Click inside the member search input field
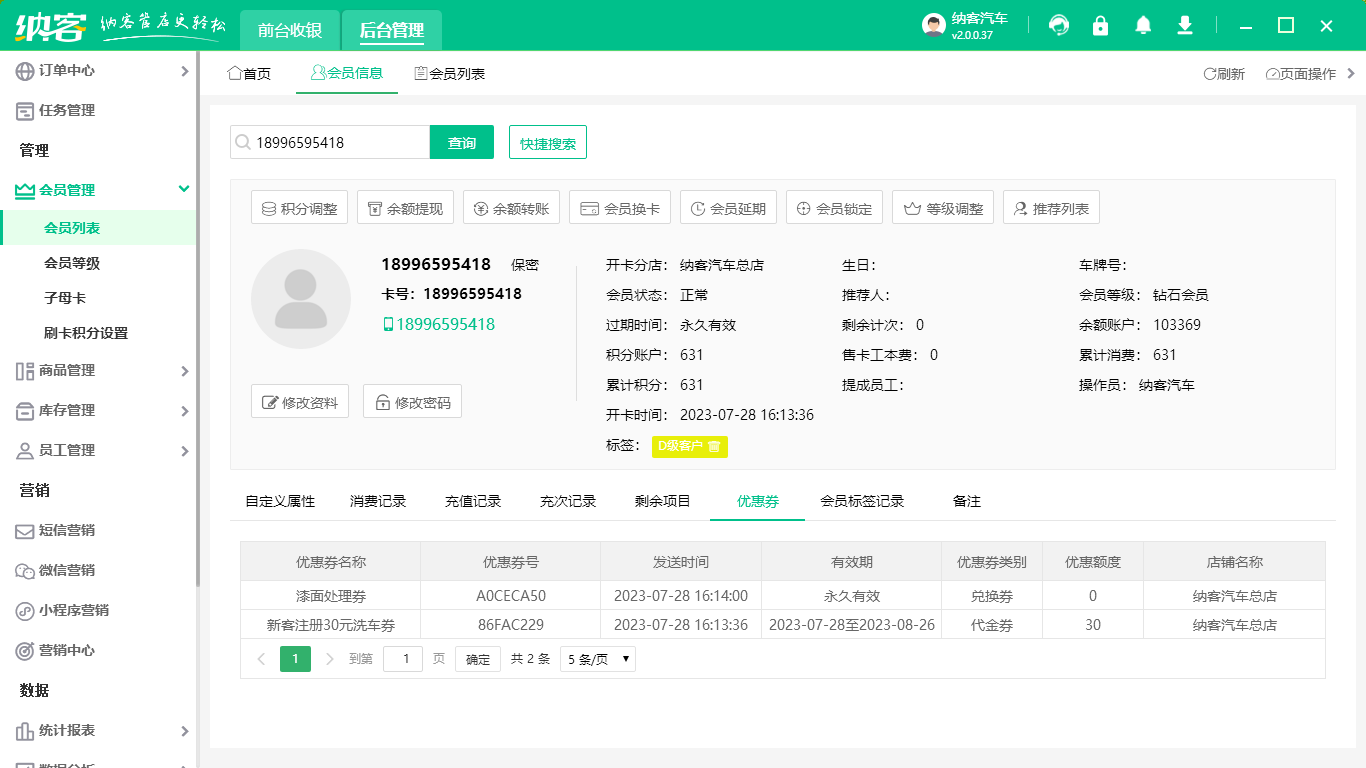This screenshot has width=1366, height=768. click(x=330, y=142)
